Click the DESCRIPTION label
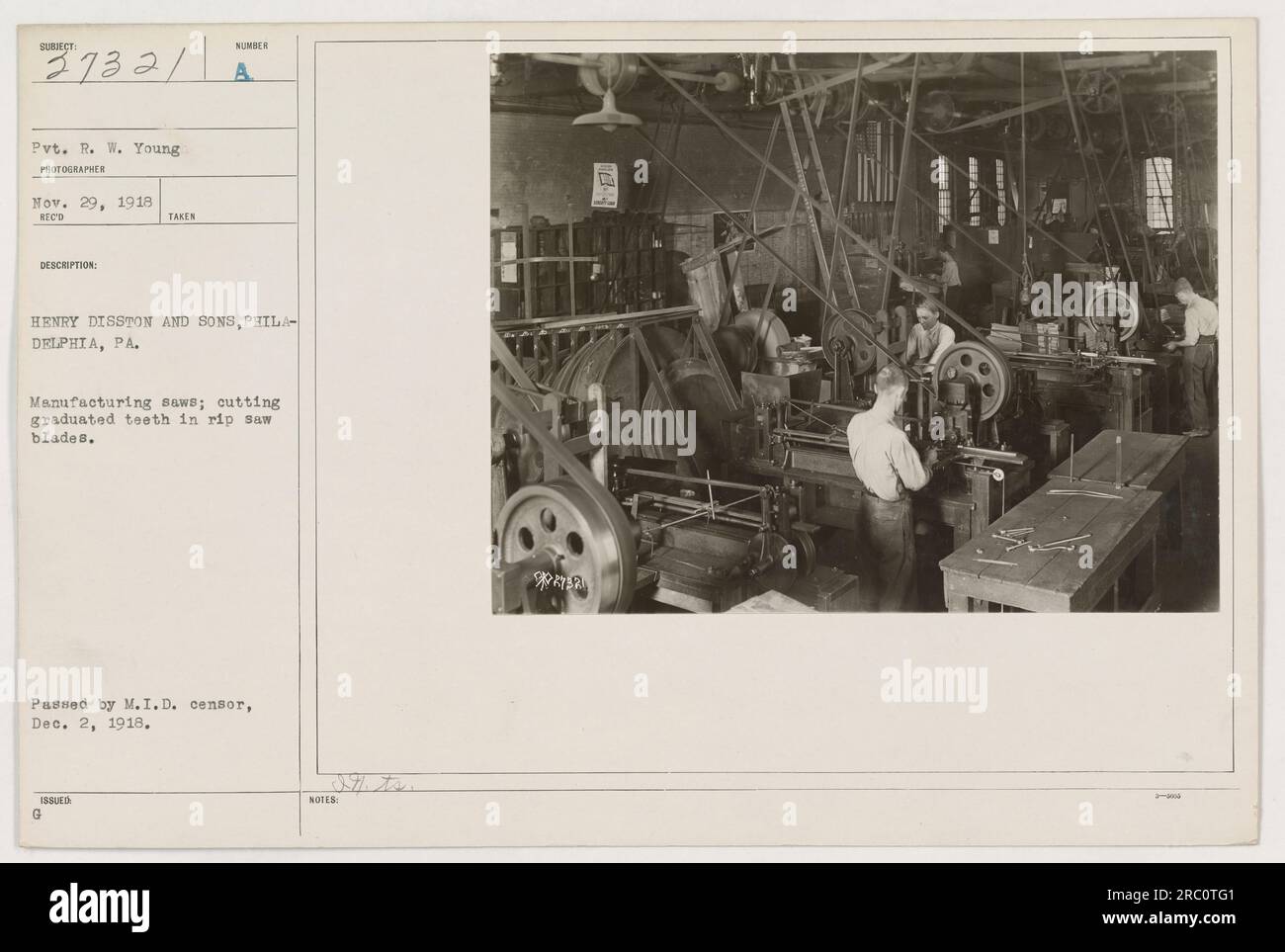 [68, 265]
